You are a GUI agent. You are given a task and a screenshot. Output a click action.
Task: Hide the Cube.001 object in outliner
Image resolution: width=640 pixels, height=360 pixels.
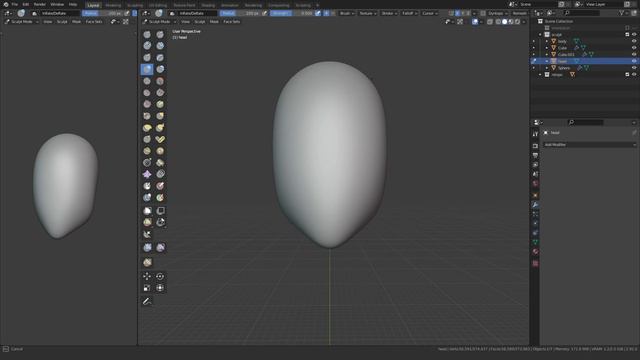(x=634, y=54)
